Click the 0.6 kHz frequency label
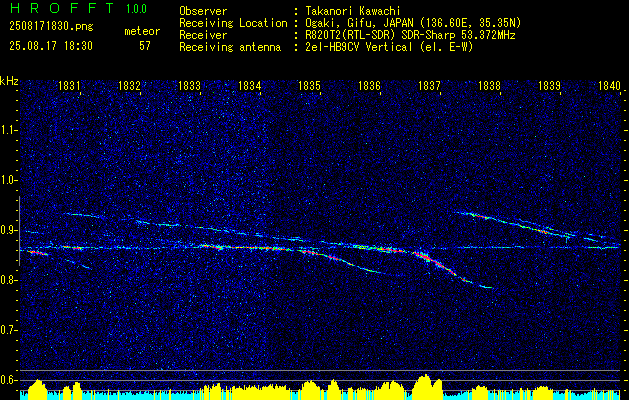This screenshot has width=629, height=400. 7,380
